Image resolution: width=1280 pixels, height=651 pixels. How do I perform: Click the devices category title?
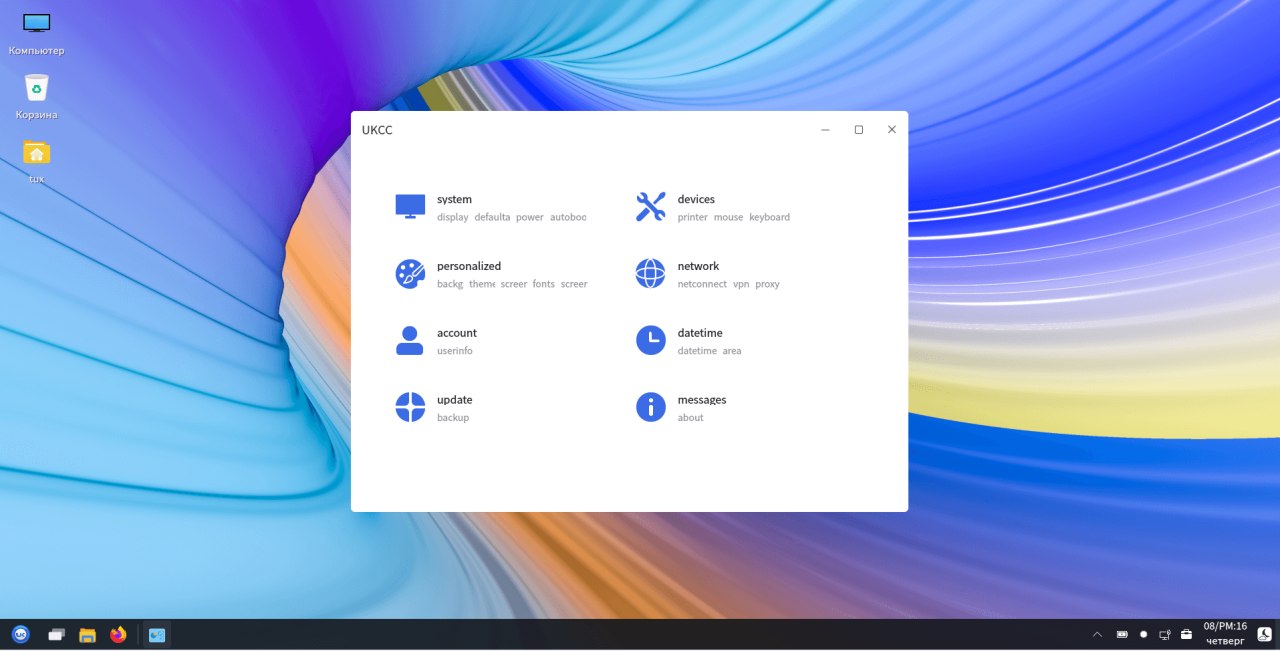[x=696, y=199]
